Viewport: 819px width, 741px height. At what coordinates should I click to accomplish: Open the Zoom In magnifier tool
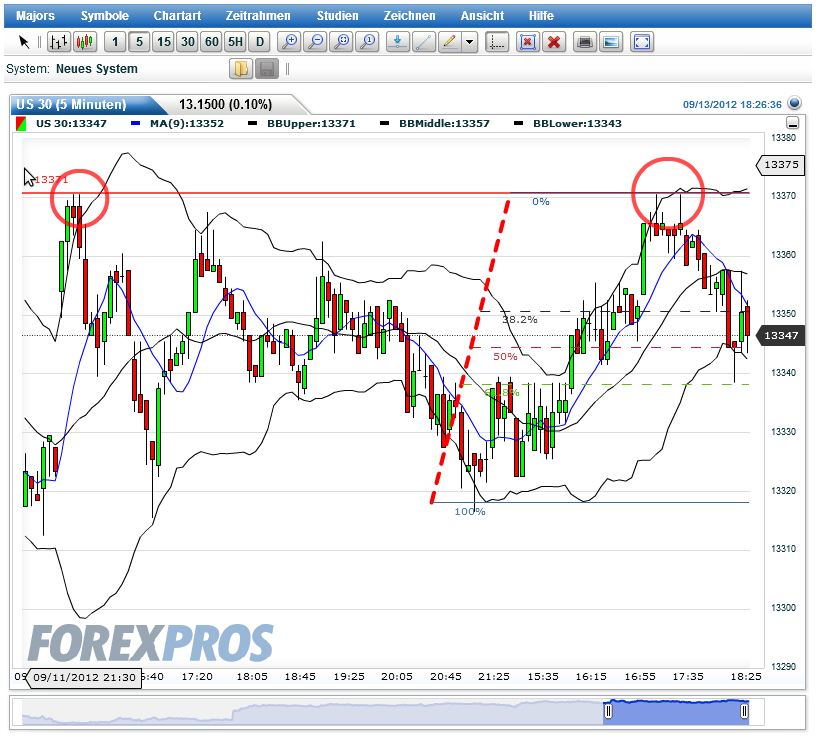point(289,42)
